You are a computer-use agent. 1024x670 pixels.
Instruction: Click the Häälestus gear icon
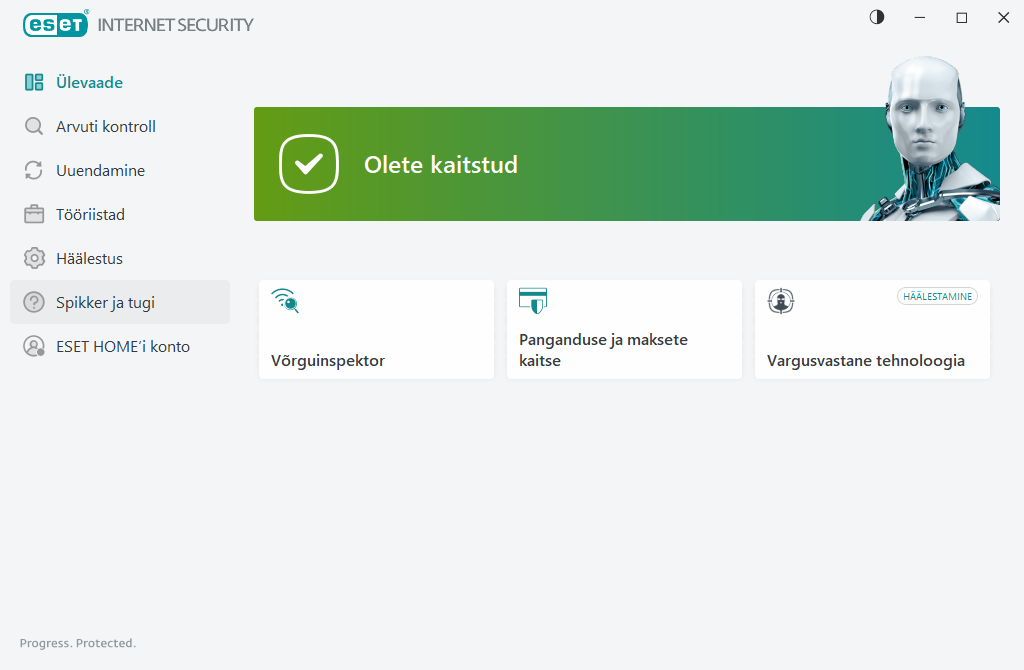coord(34,258)
